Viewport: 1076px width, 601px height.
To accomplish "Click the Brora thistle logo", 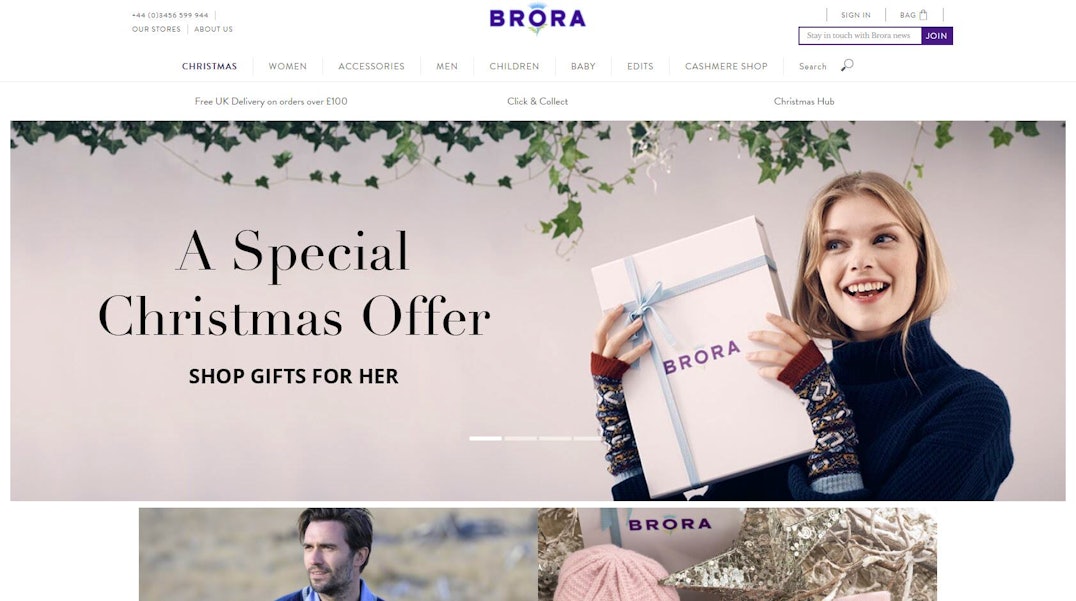I will click(537, 19).
